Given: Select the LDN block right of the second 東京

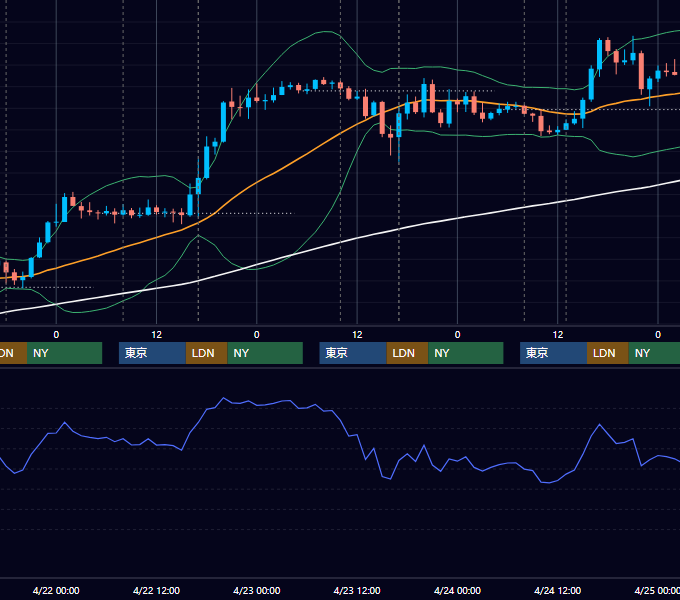Looking at the screenshot, I should 407,353.
